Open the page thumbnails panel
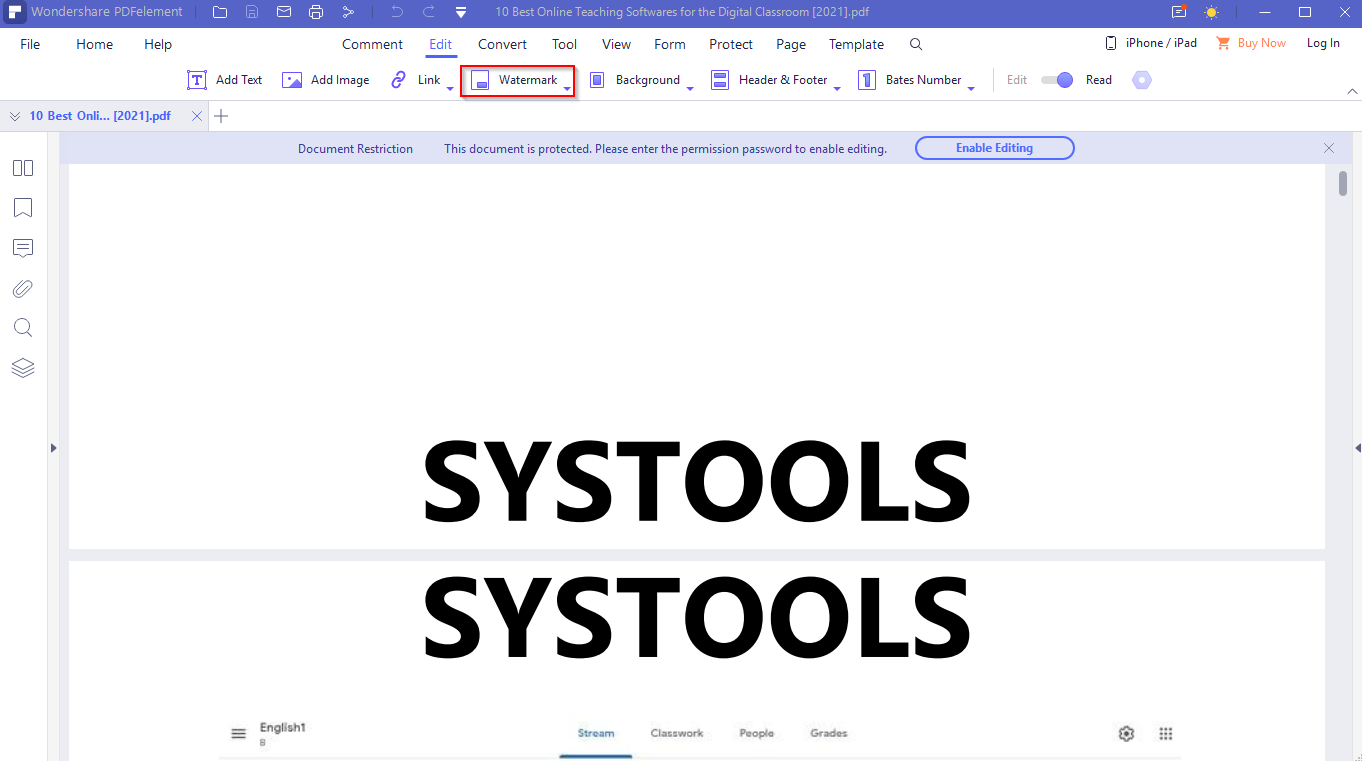Viewport: 1362px width, 761px height. coord(23,168)
